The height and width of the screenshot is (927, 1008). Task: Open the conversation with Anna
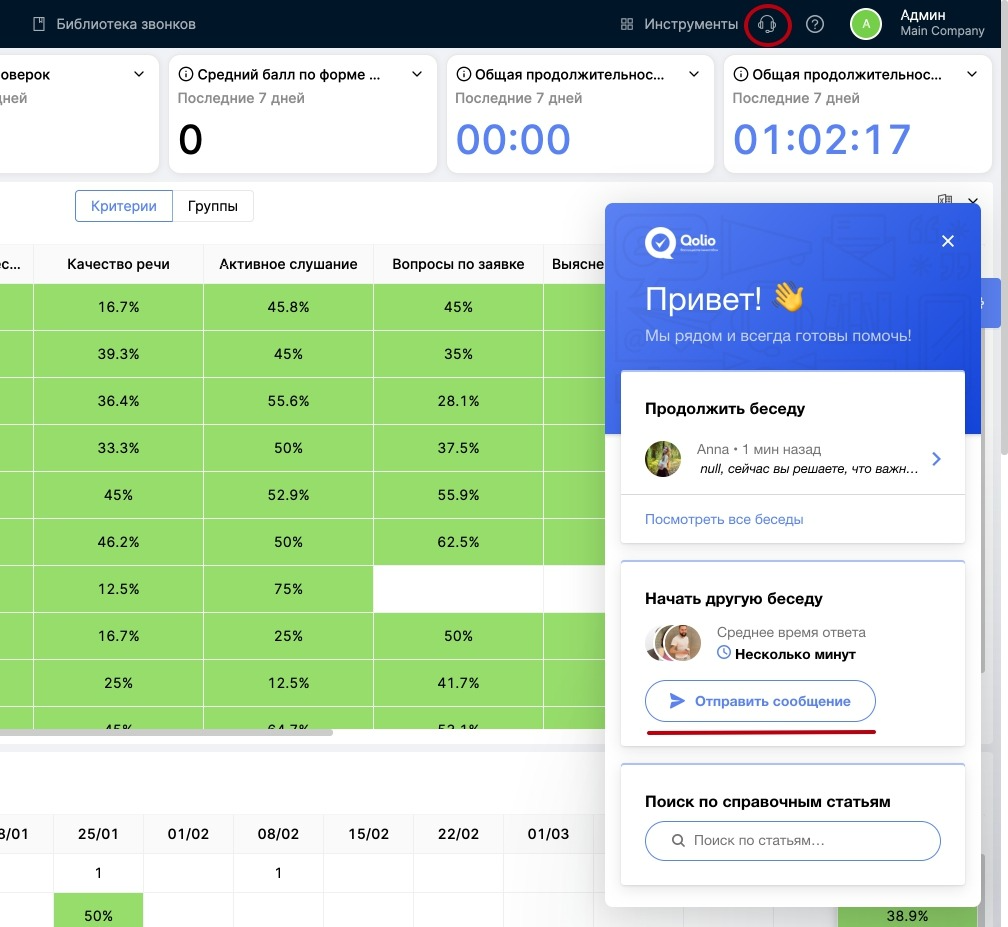coord(792,459)
